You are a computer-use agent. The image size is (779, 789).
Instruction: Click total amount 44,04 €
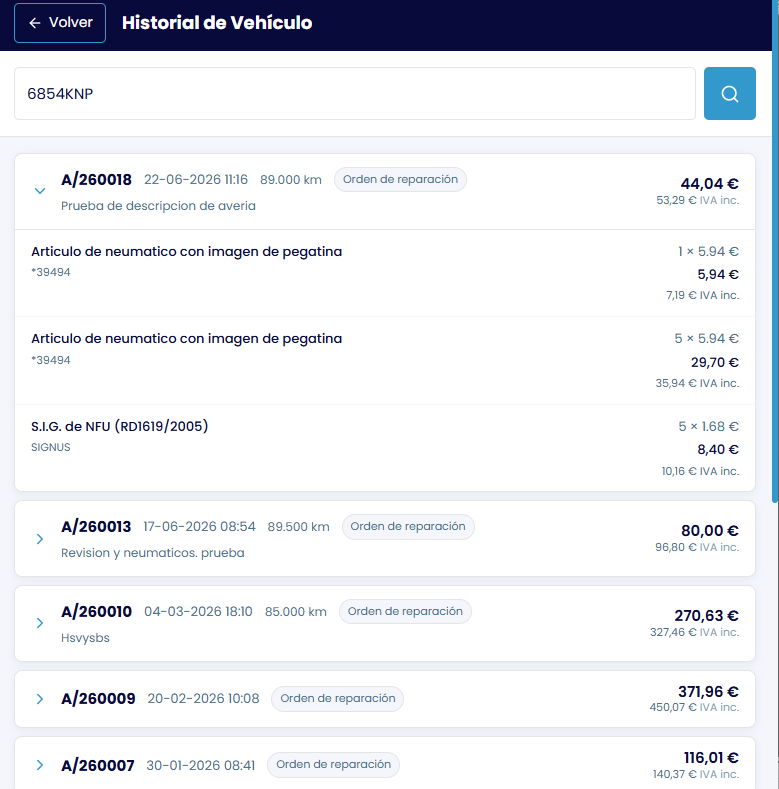710,184
